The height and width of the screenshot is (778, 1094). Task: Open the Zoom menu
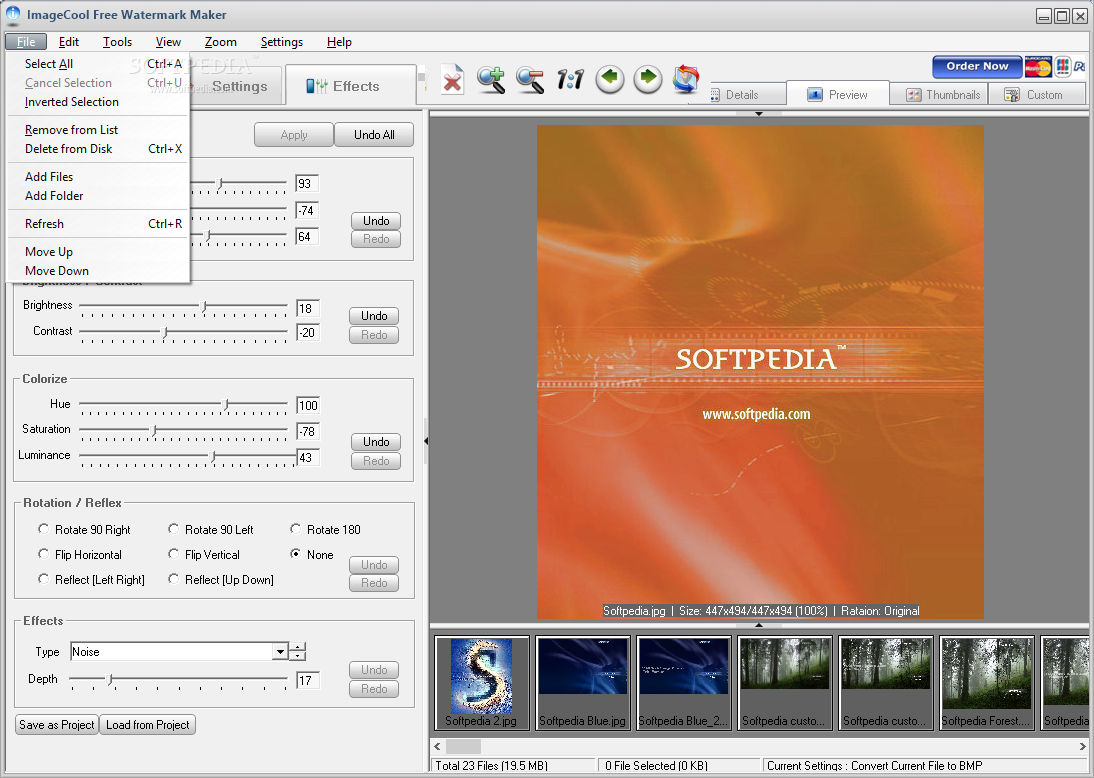[x=220, y=42]
